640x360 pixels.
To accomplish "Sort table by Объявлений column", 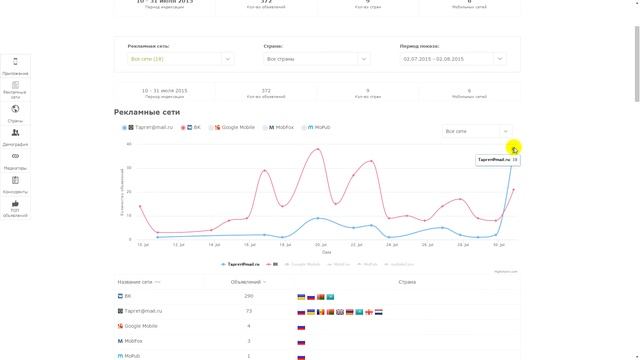I will [248, 282].
